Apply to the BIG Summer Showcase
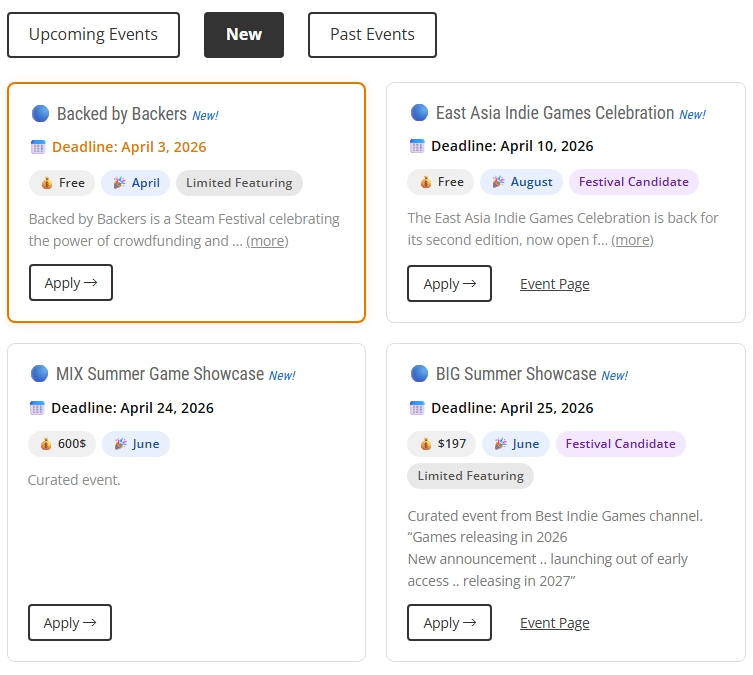753x675 pixels. point(449,623)
